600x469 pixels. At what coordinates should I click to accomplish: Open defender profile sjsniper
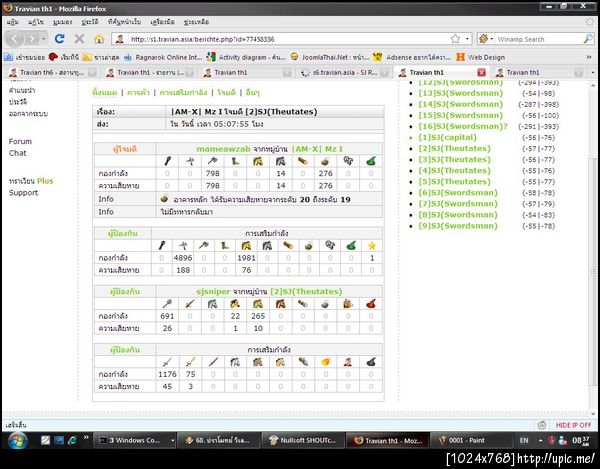213,291
